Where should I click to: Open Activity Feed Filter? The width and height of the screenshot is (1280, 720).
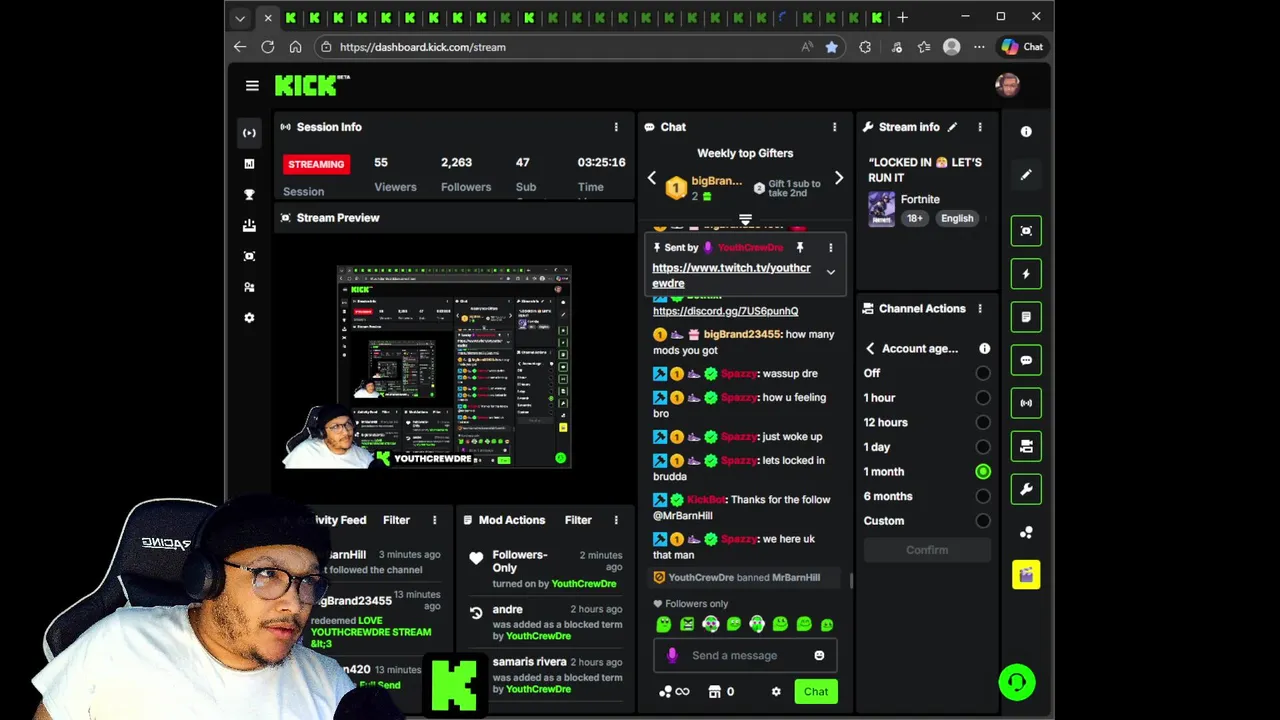tap(396, 520)
